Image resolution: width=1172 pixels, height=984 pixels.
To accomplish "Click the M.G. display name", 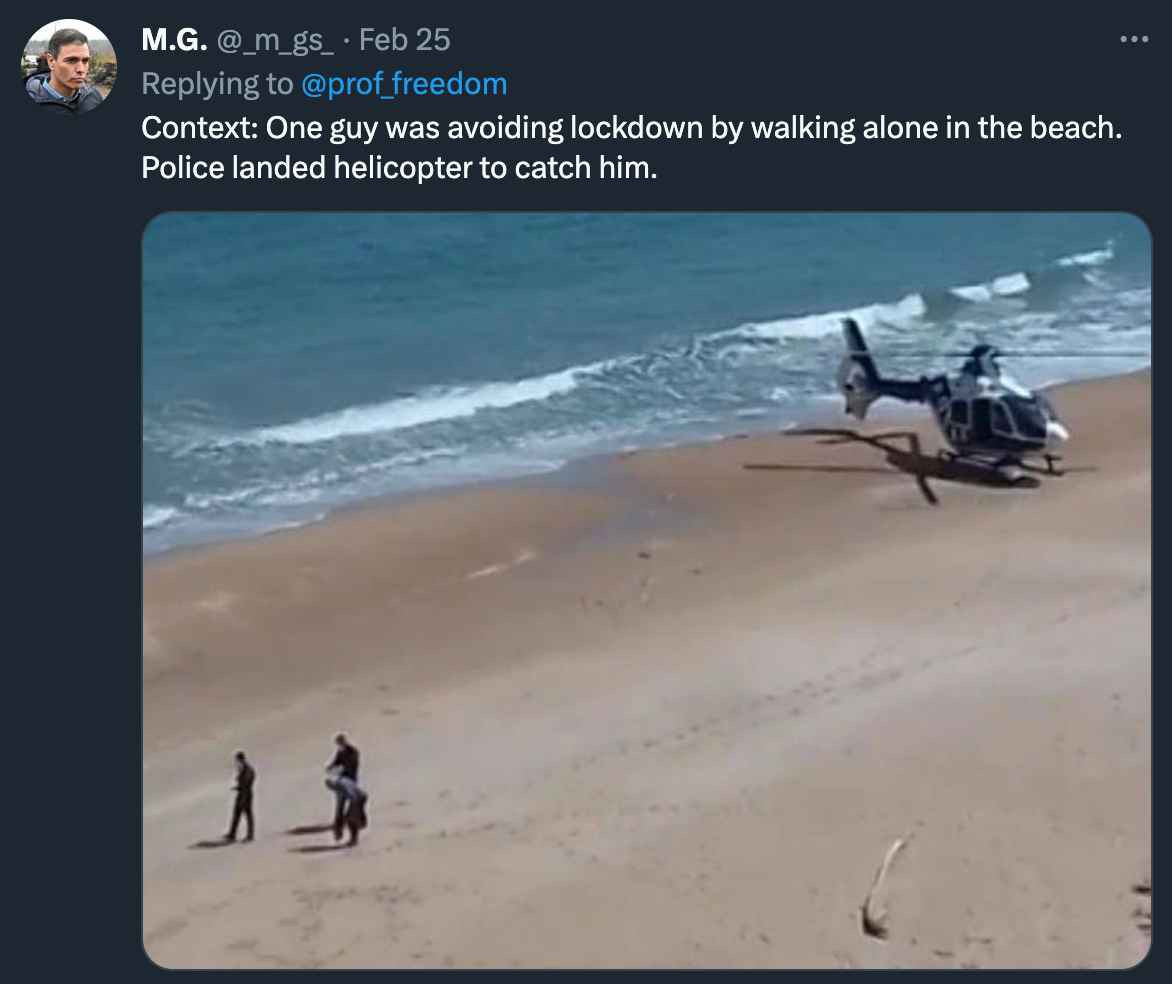I will [x=174, y=40].
